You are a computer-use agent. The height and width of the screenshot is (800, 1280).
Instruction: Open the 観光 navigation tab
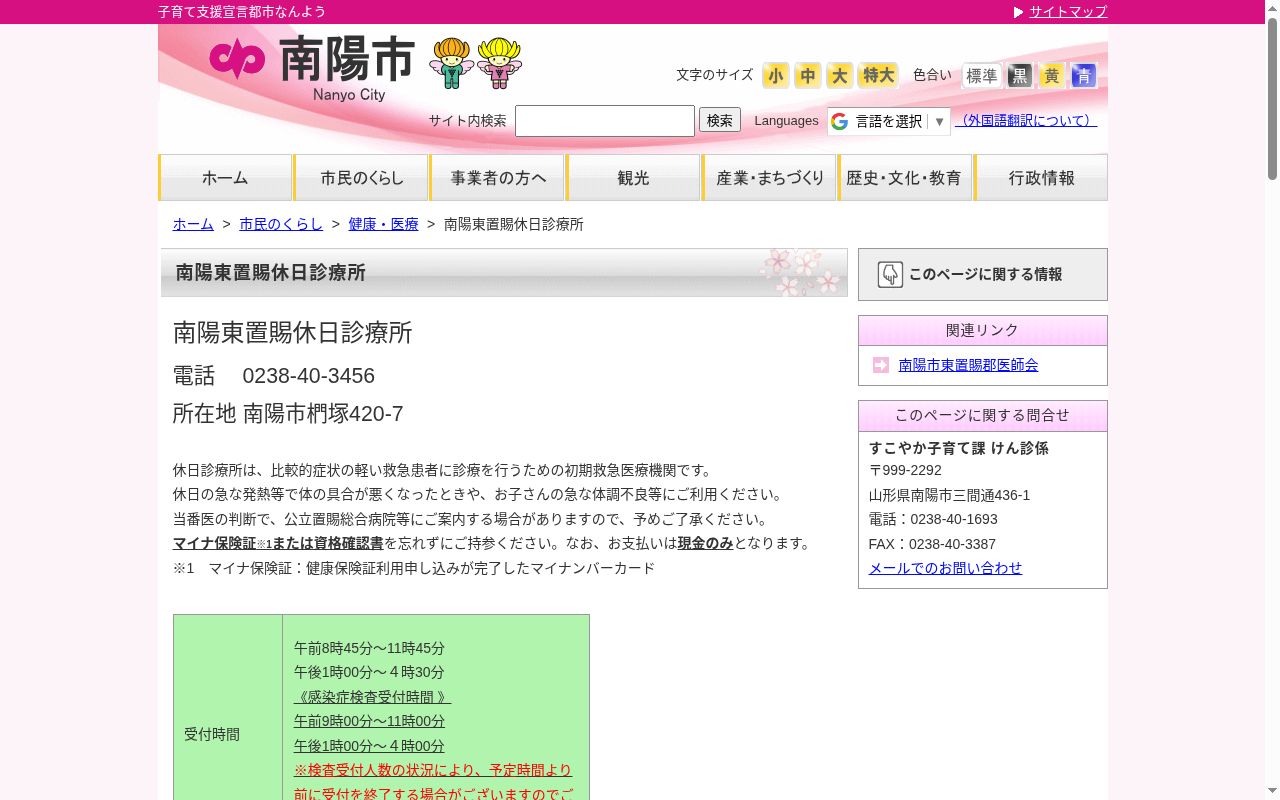(x=634, y=177)
